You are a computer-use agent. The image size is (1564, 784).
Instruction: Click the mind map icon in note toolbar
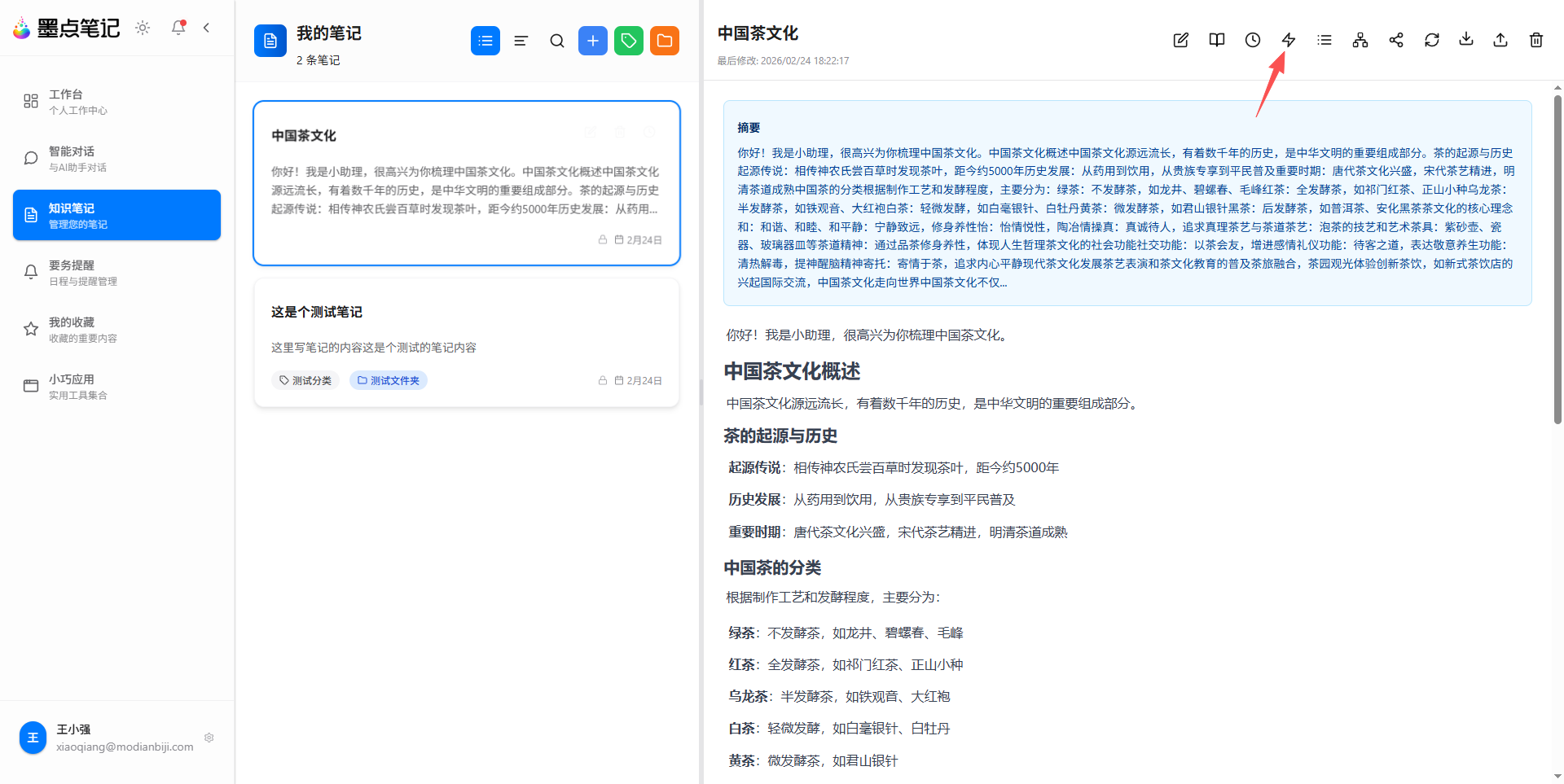[x=1360, y=39]
